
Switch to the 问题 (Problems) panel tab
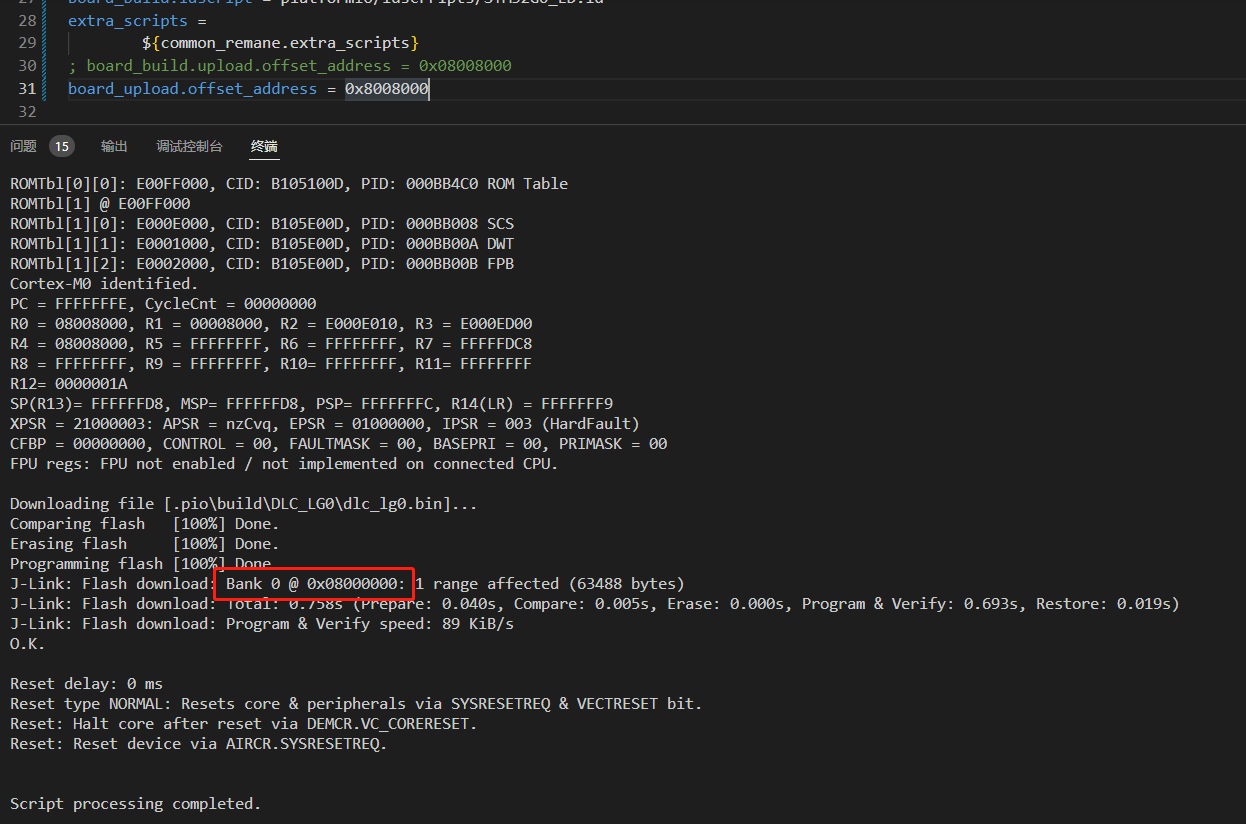click(x=22, y=146)
